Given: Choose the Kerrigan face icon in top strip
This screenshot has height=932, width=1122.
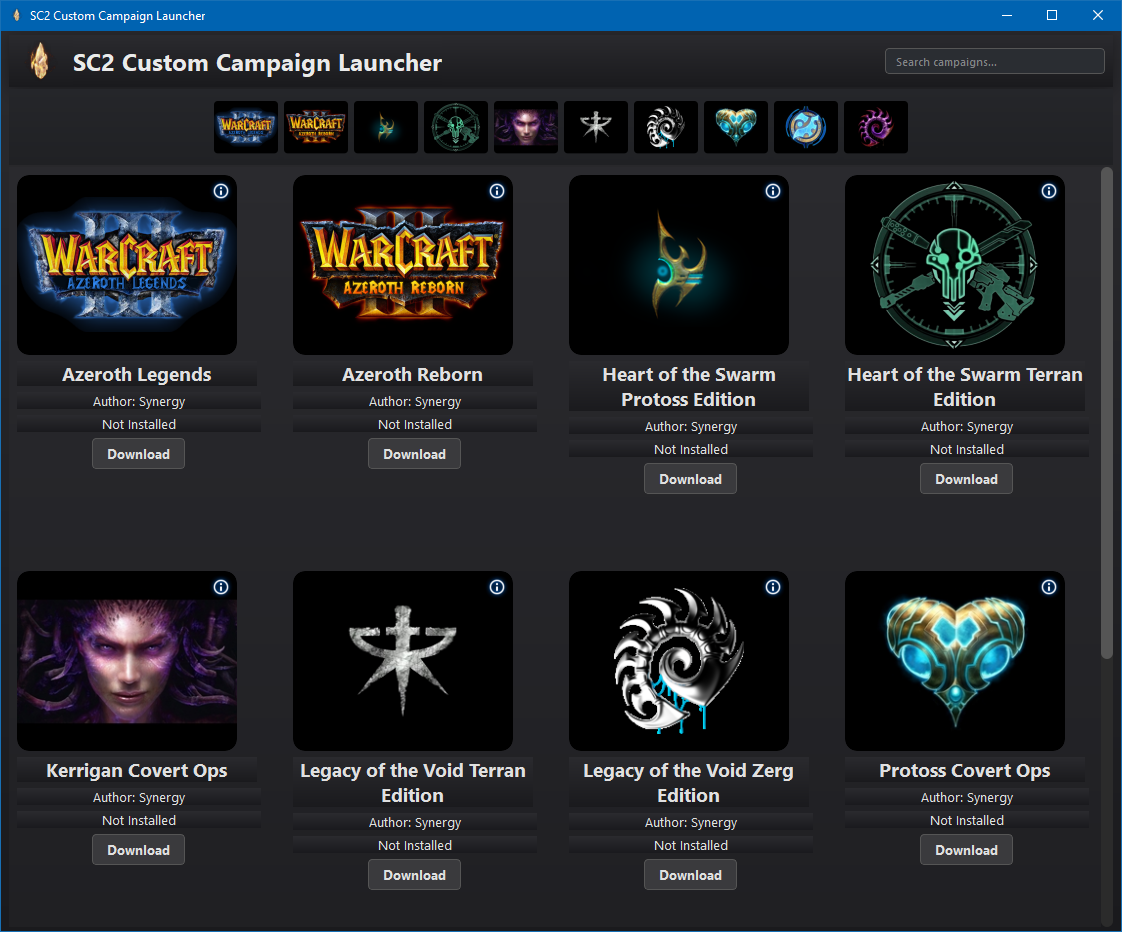Looking at the screenshot, I should tap(526, 127).
